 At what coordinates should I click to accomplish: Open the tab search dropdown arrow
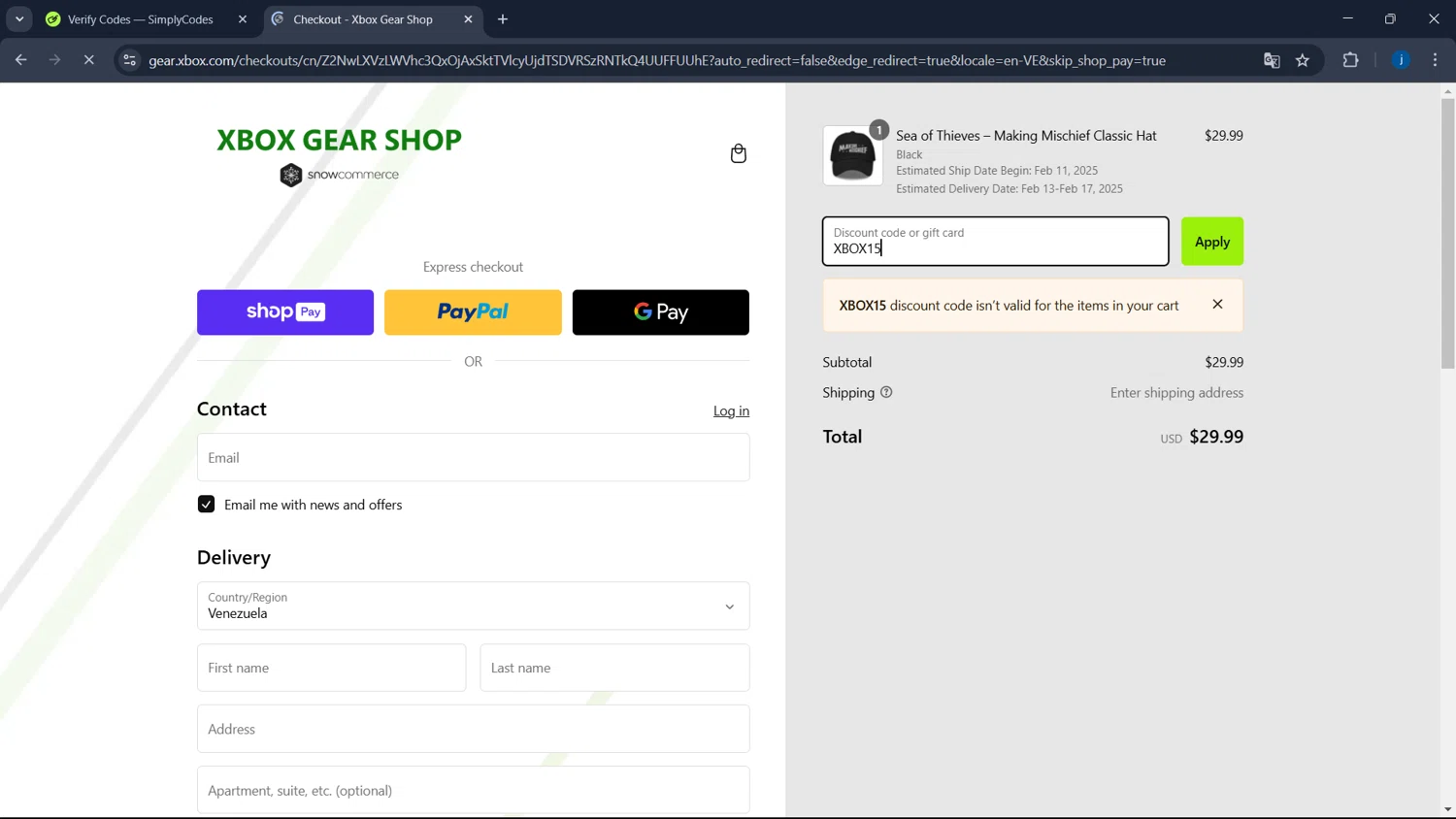pyautogui.click(x=19, y=19)
